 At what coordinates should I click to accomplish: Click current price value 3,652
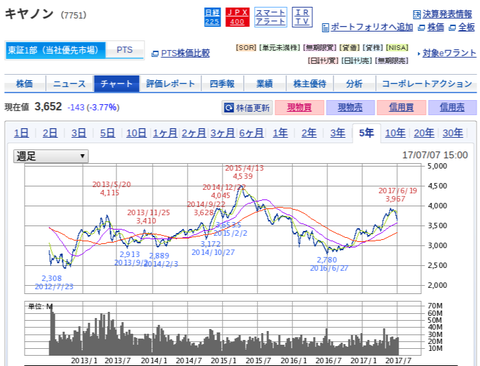[48, 107]
